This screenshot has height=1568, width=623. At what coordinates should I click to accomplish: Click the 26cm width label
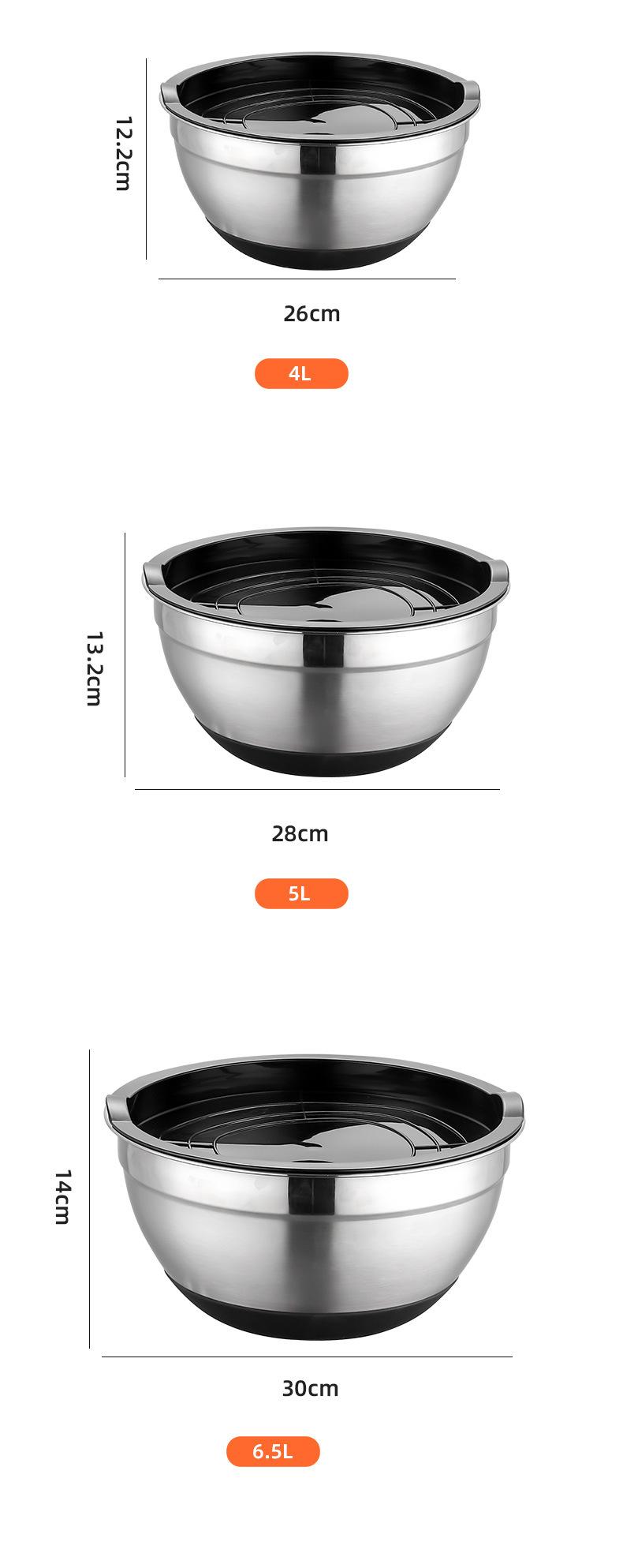click(312, 313)
